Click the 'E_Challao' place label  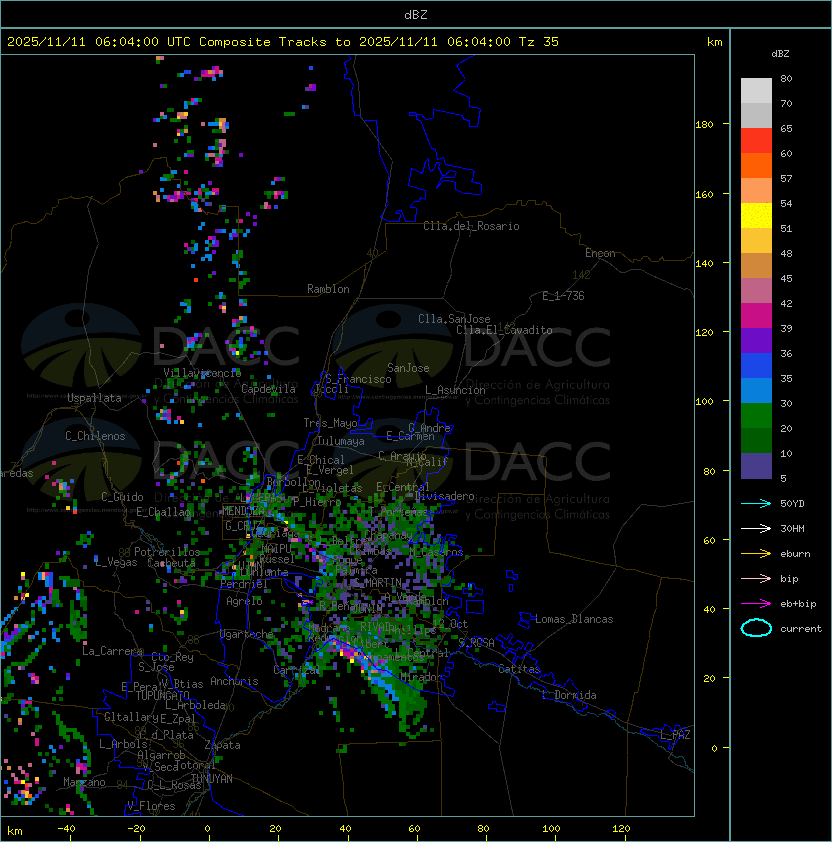163,512
